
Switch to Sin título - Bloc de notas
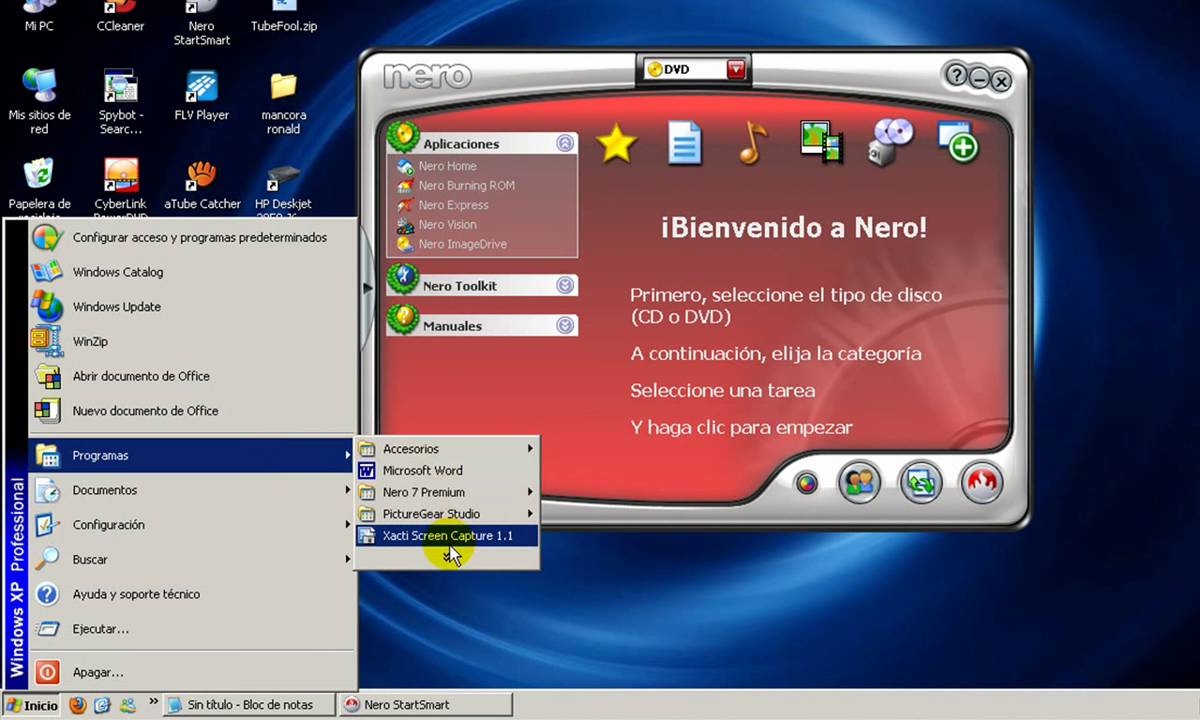249,705
